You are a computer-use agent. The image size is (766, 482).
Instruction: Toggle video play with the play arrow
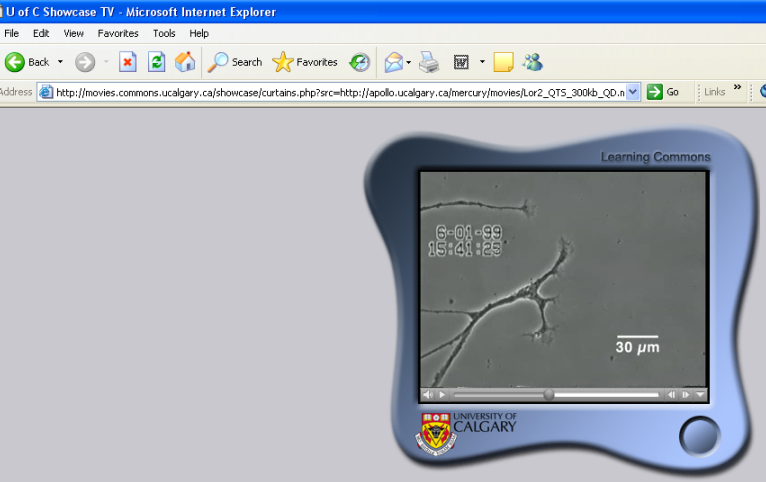click(442, 395)
